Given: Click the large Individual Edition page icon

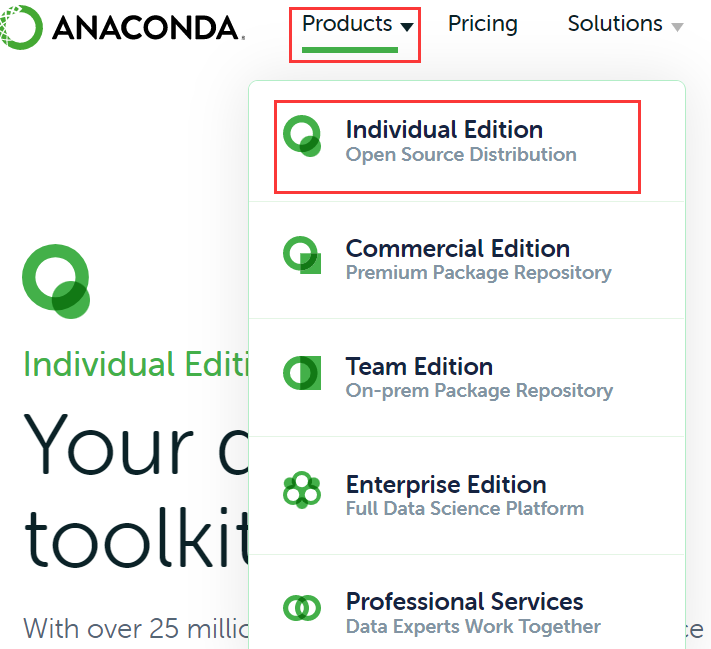Looking at the screenshot, I should [x=56, y=282].
